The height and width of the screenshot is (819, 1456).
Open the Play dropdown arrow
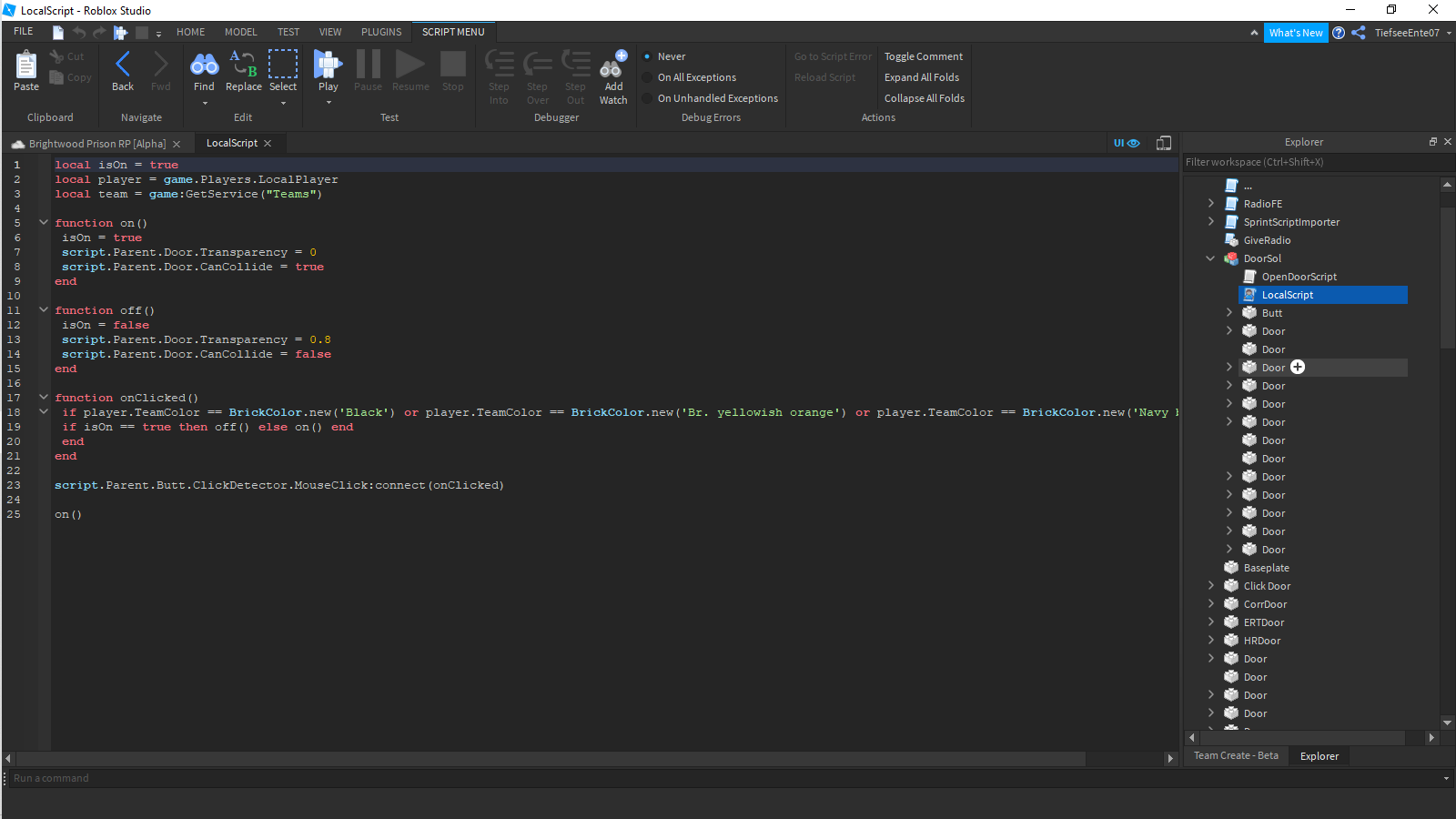pyautogui.click(x=328, y=103)
